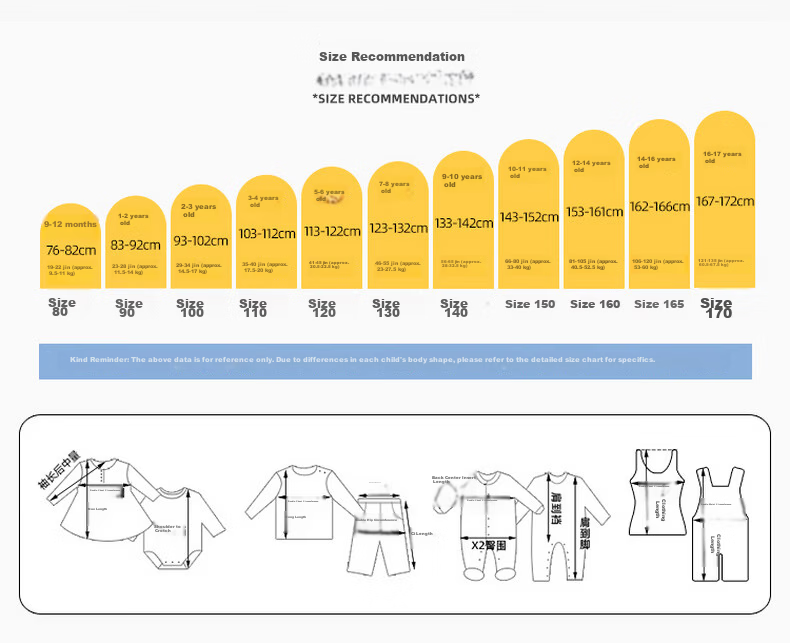Click the blue Kind Reminder banner
790x643 pixels.
[x=396, y=361]
